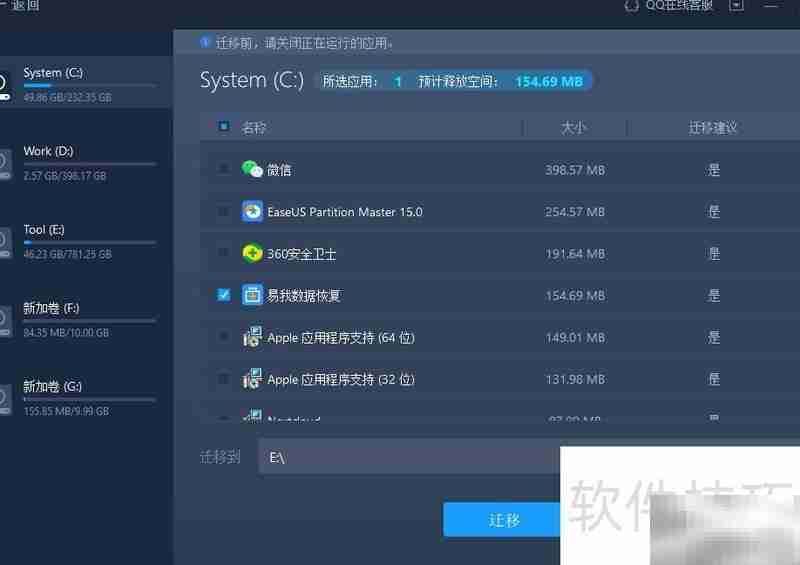Open QQ在线客服 support link

[x=679, y=5]
